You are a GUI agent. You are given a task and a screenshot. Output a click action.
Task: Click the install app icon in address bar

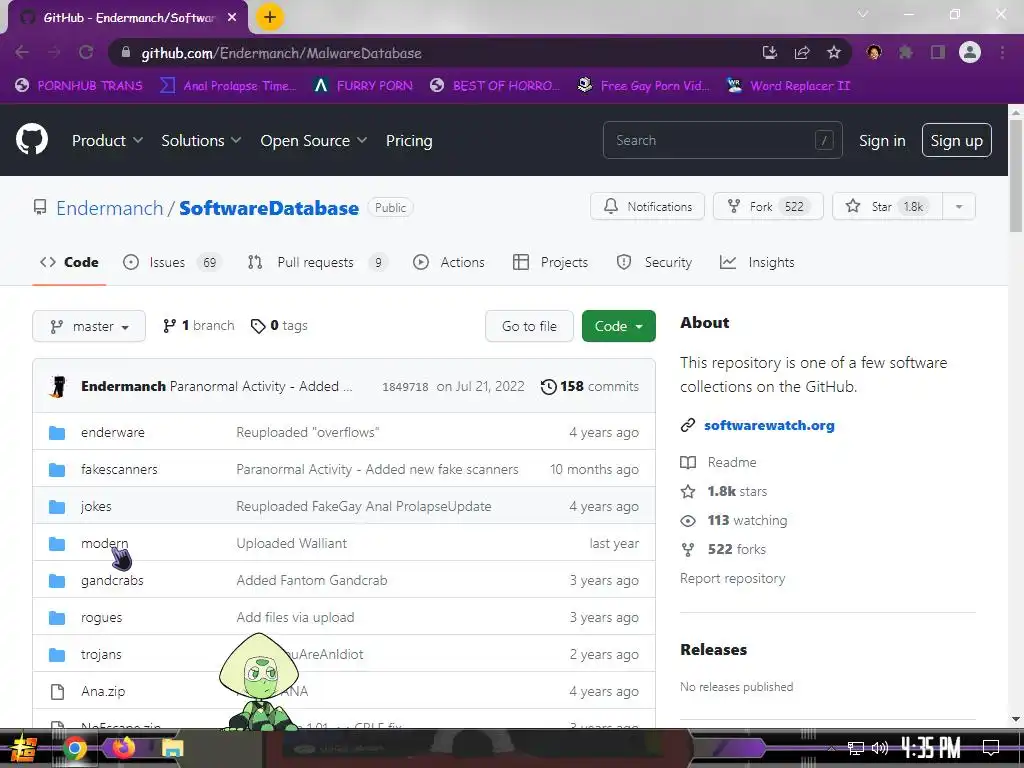click(770, 52)
